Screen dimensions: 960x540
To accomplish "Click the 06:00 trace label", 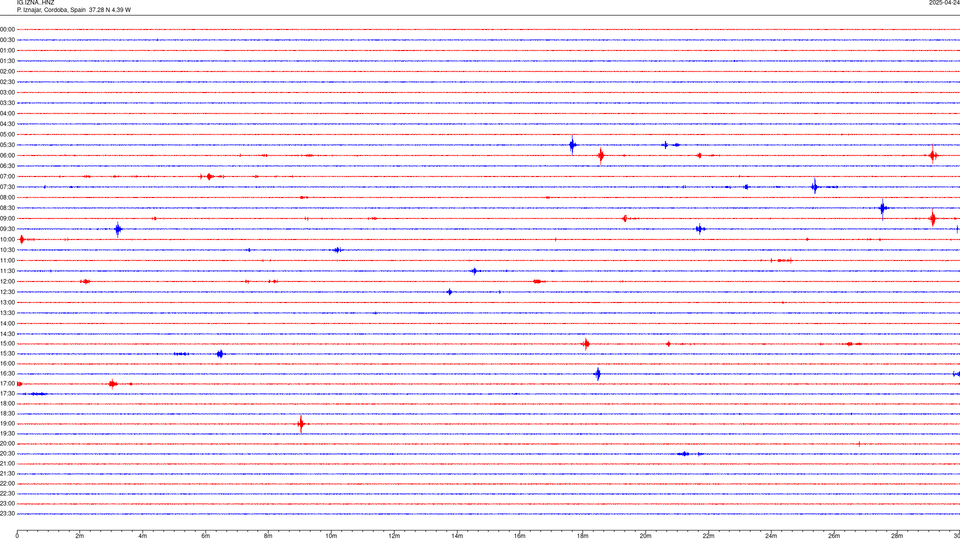I will (7, 156).
